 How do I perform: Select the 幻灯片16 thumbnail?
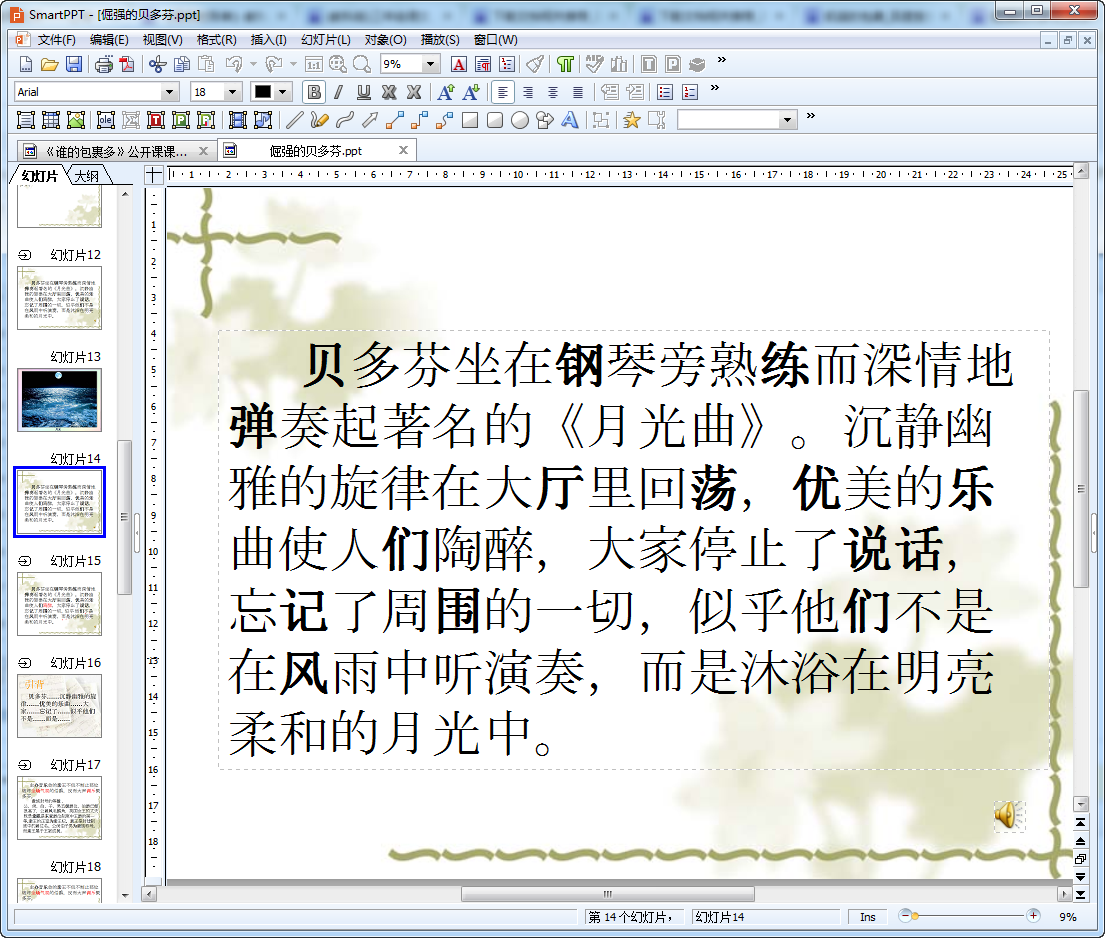pyautogui.click(x=59, y=706)
